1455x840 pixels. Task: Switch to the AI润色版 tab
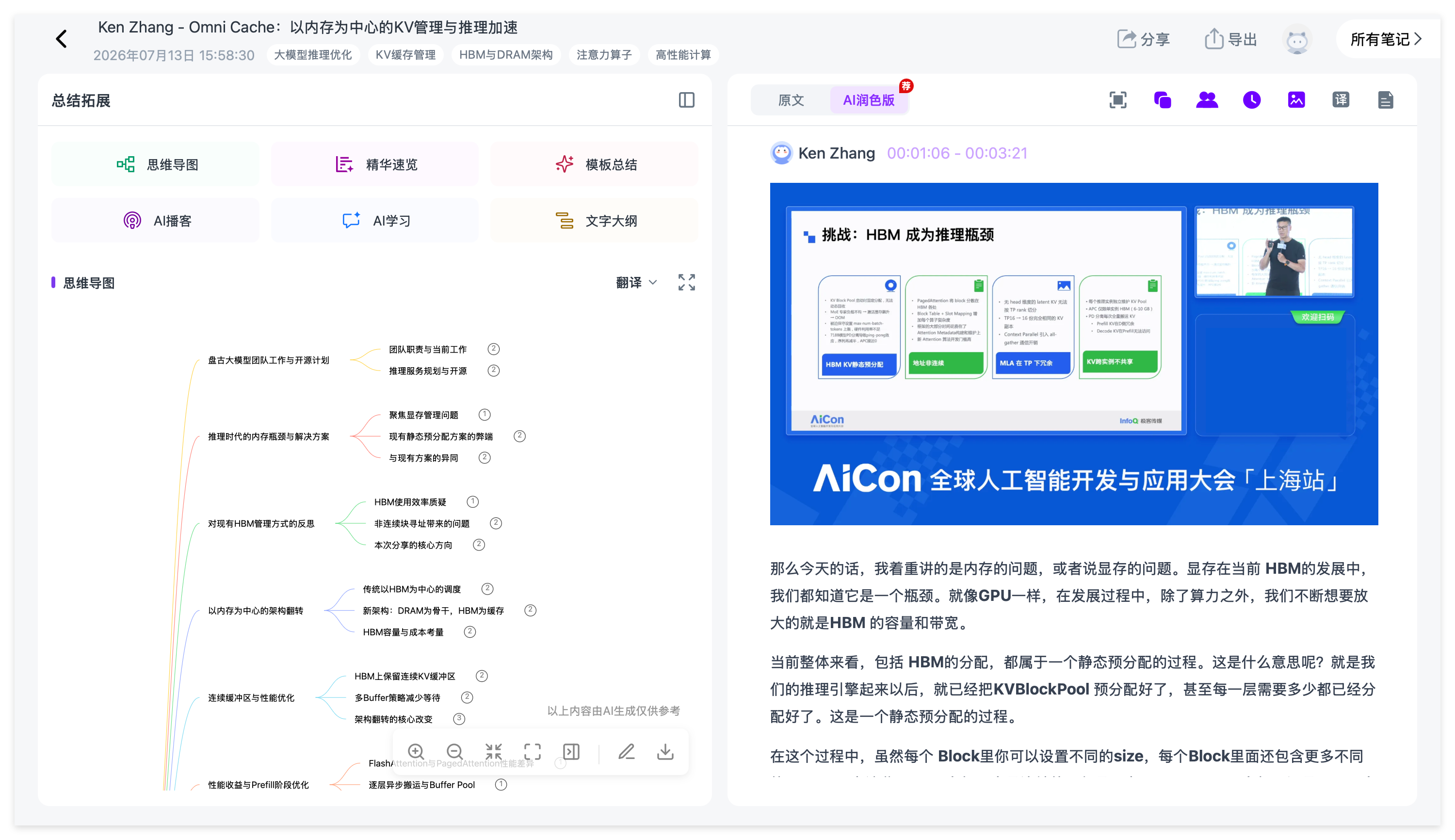point(868,100)
